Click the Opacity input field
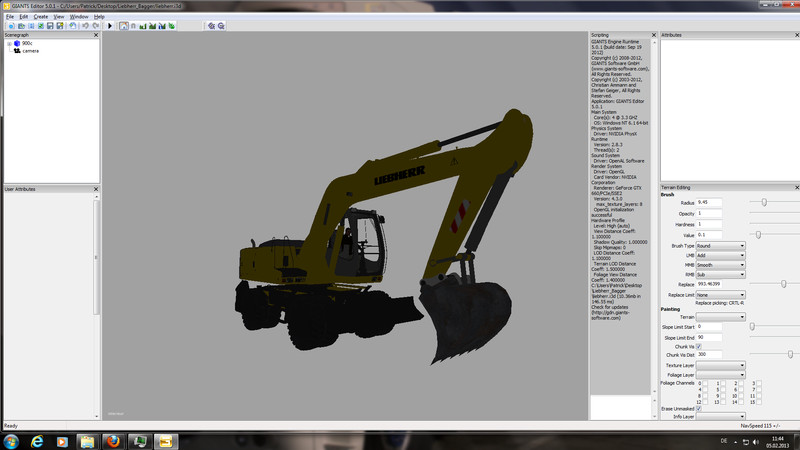 [709, 213]
